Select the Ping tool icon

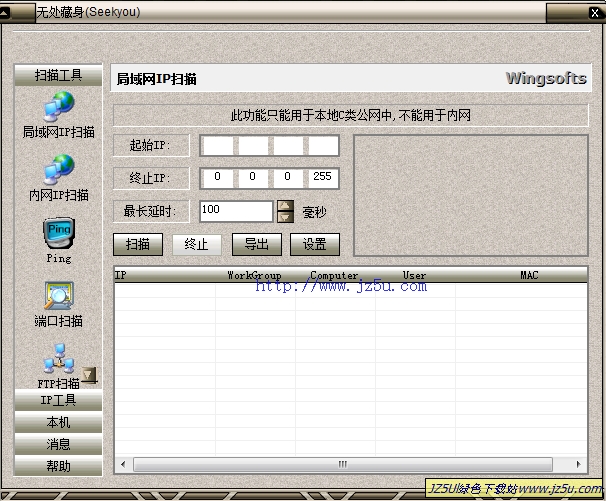(59, 233)
